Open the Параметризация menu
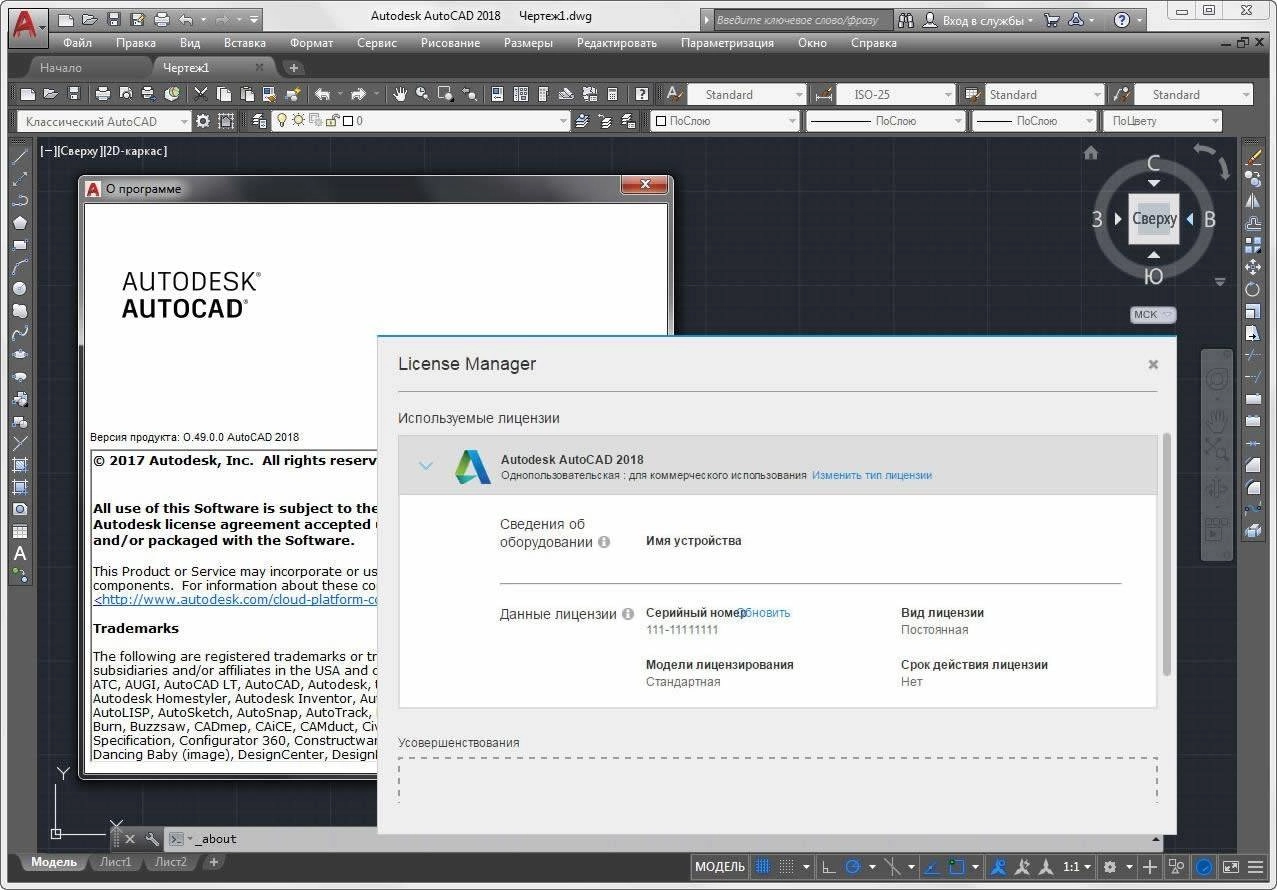Viewport: 1277px width, 890px height. (727, 43)
